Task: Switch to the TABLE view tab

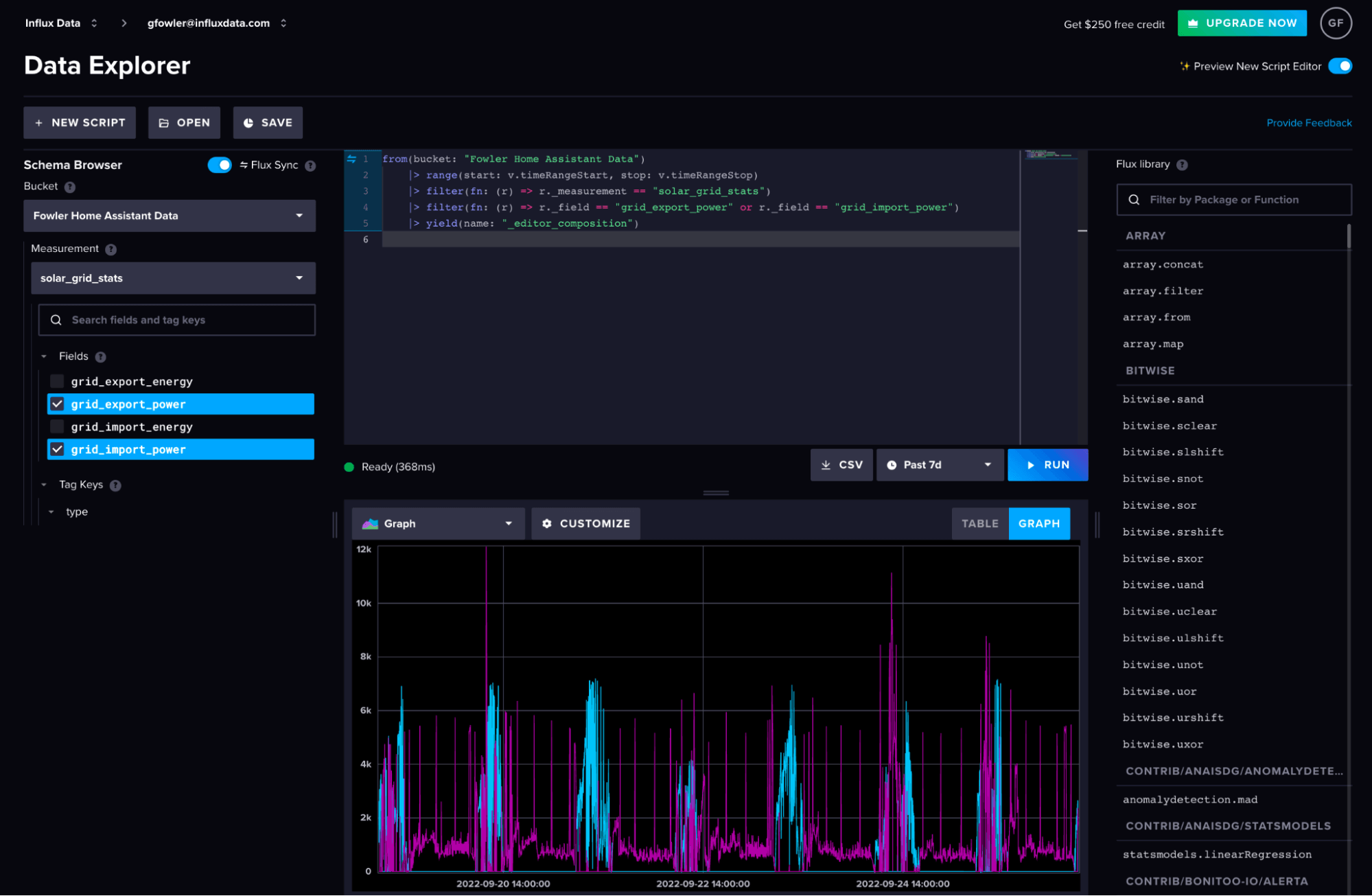Action: pyautogui.click(x=979, y=523)
